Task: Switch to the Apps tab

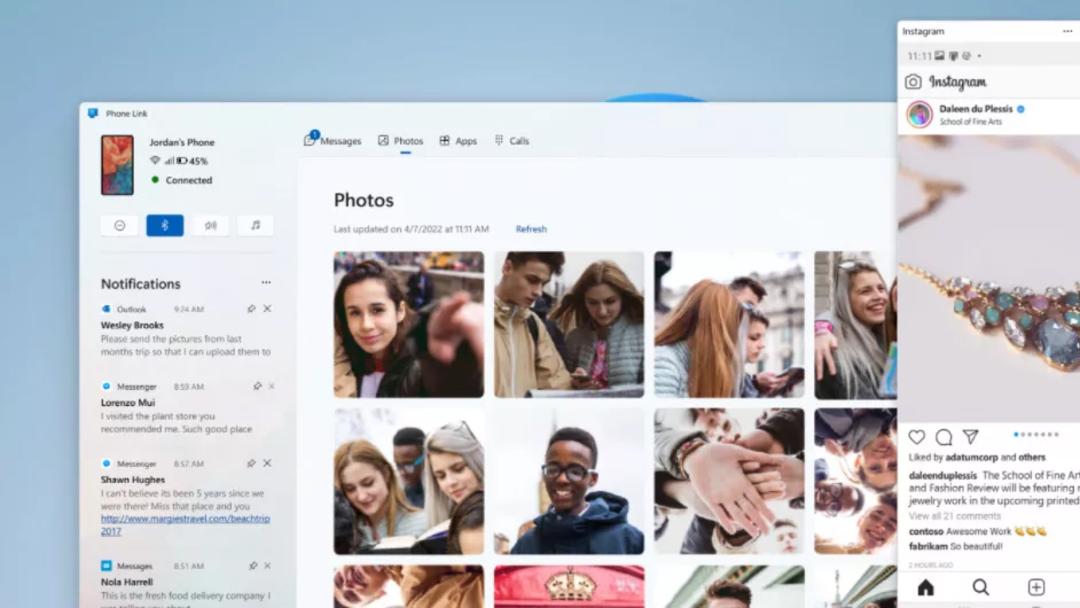Action: coord(458,140)
